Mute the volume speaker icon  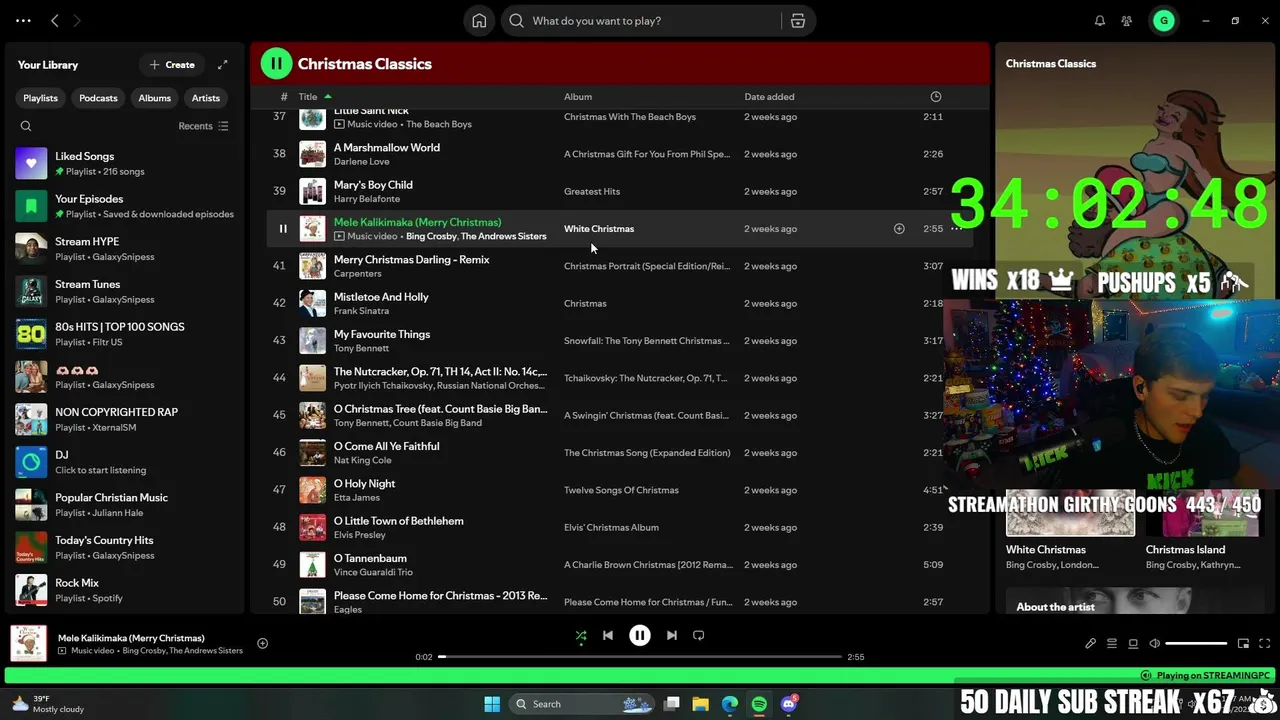pos(1154,643)
